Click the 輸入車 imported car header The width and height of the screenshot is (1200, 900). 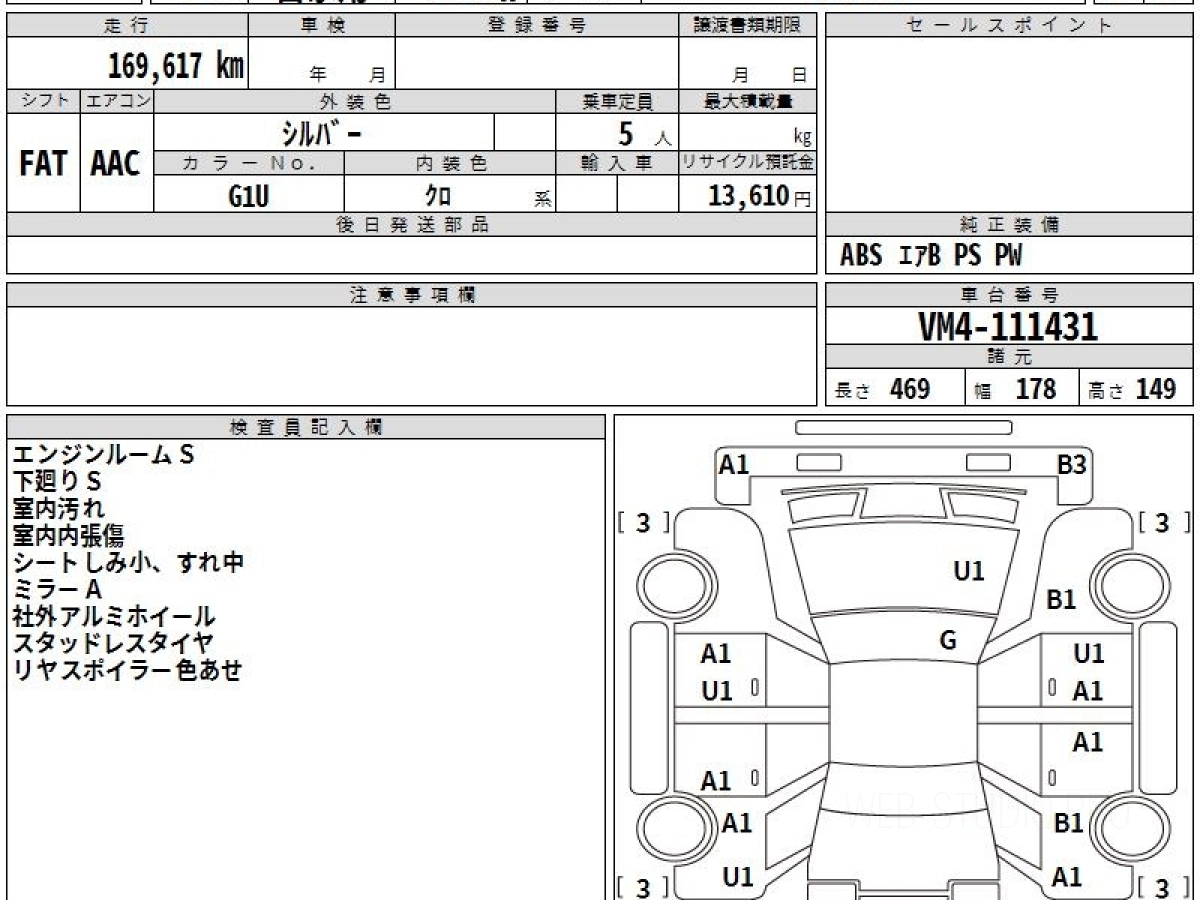pyautogui.click(x=617, y=163)
